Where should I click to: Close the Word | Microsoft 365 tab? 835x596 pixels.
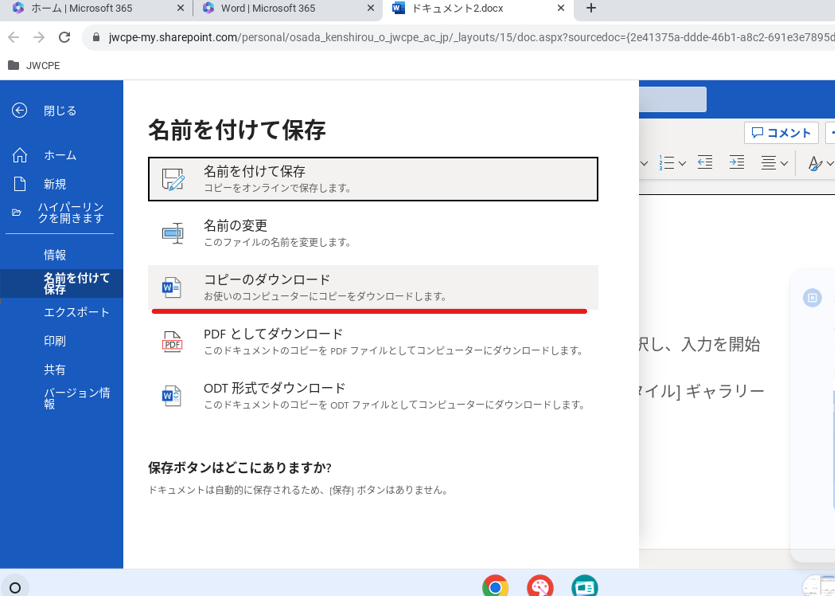pos(371,8)
